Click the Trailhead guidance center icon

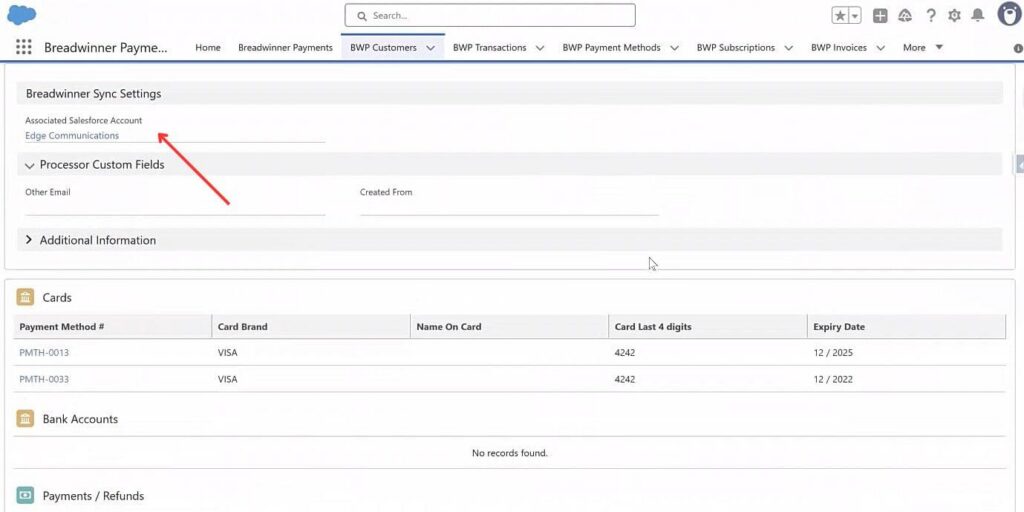[x=905, y=16]
